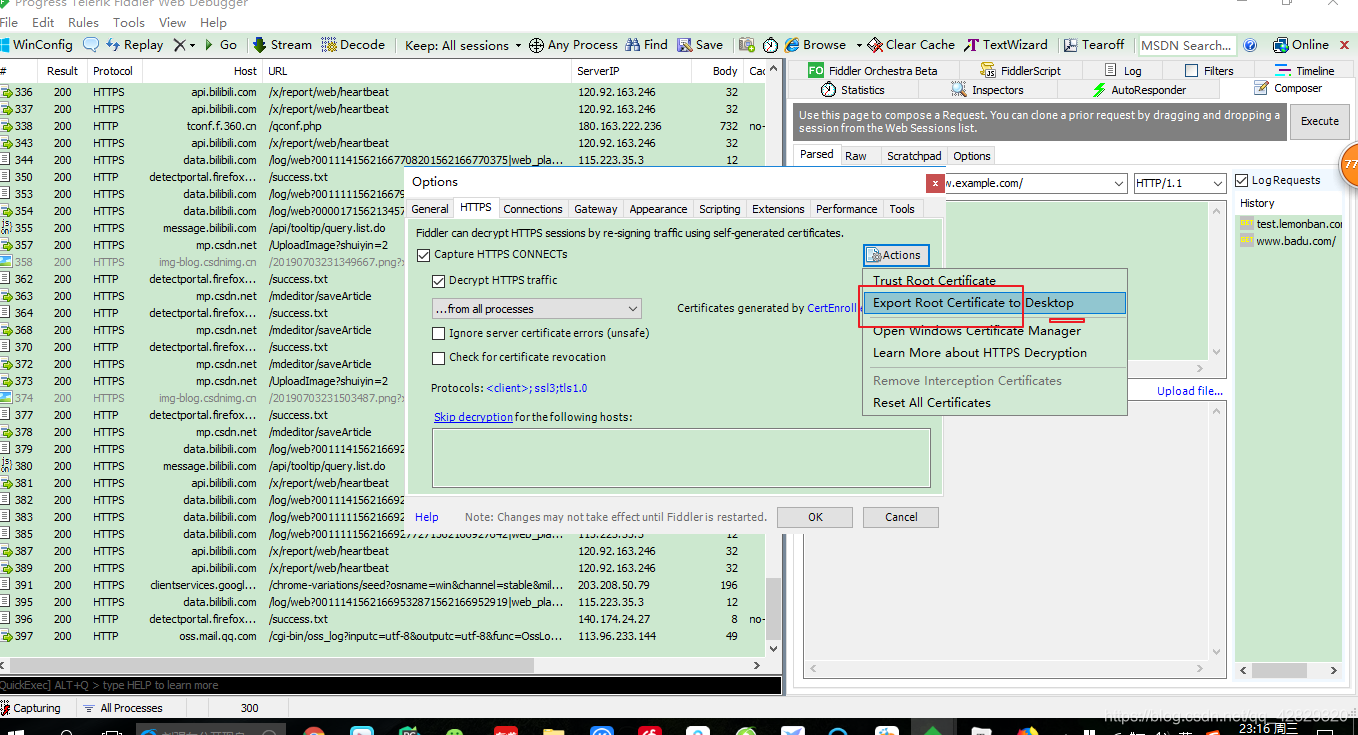Open the Filters tab

(x=1209, y=71)
